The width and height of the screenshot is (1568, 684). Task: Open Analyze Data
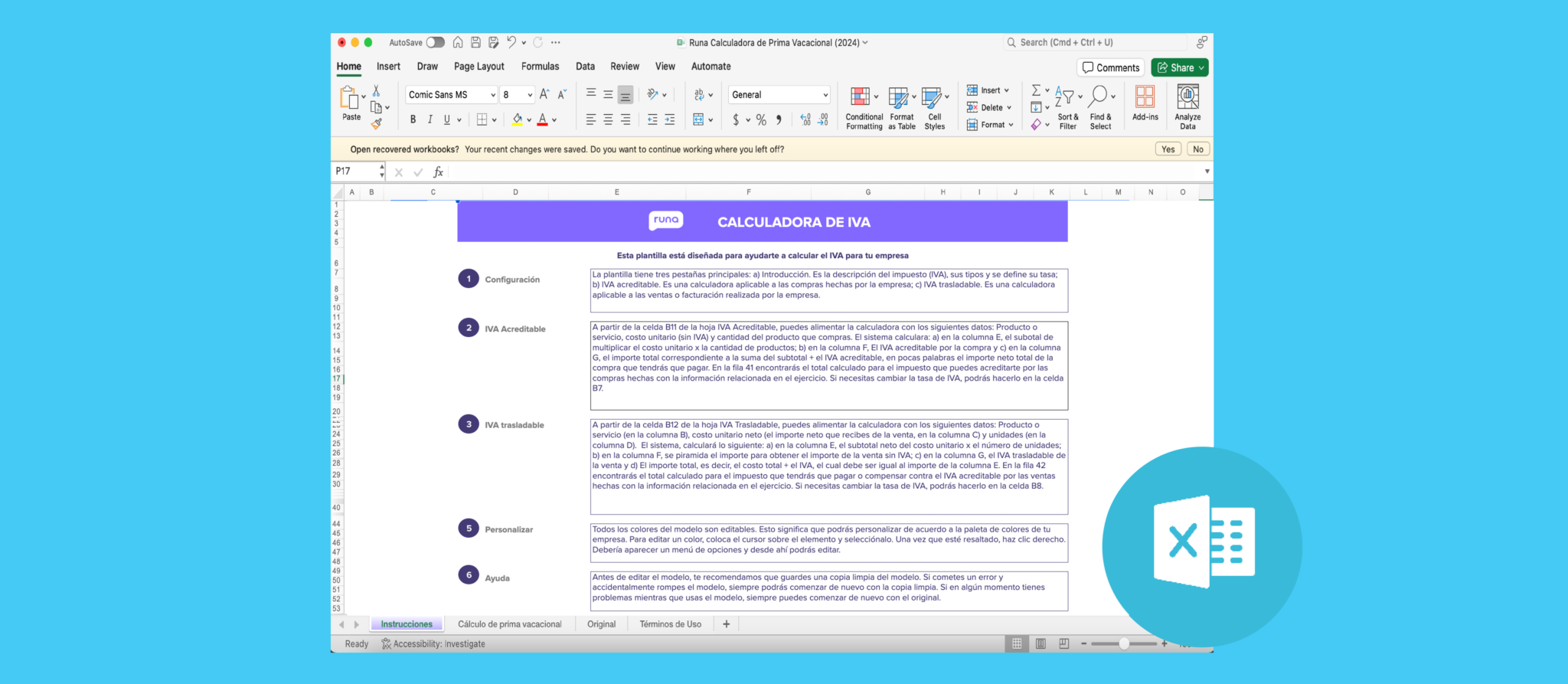[1187, 108]
